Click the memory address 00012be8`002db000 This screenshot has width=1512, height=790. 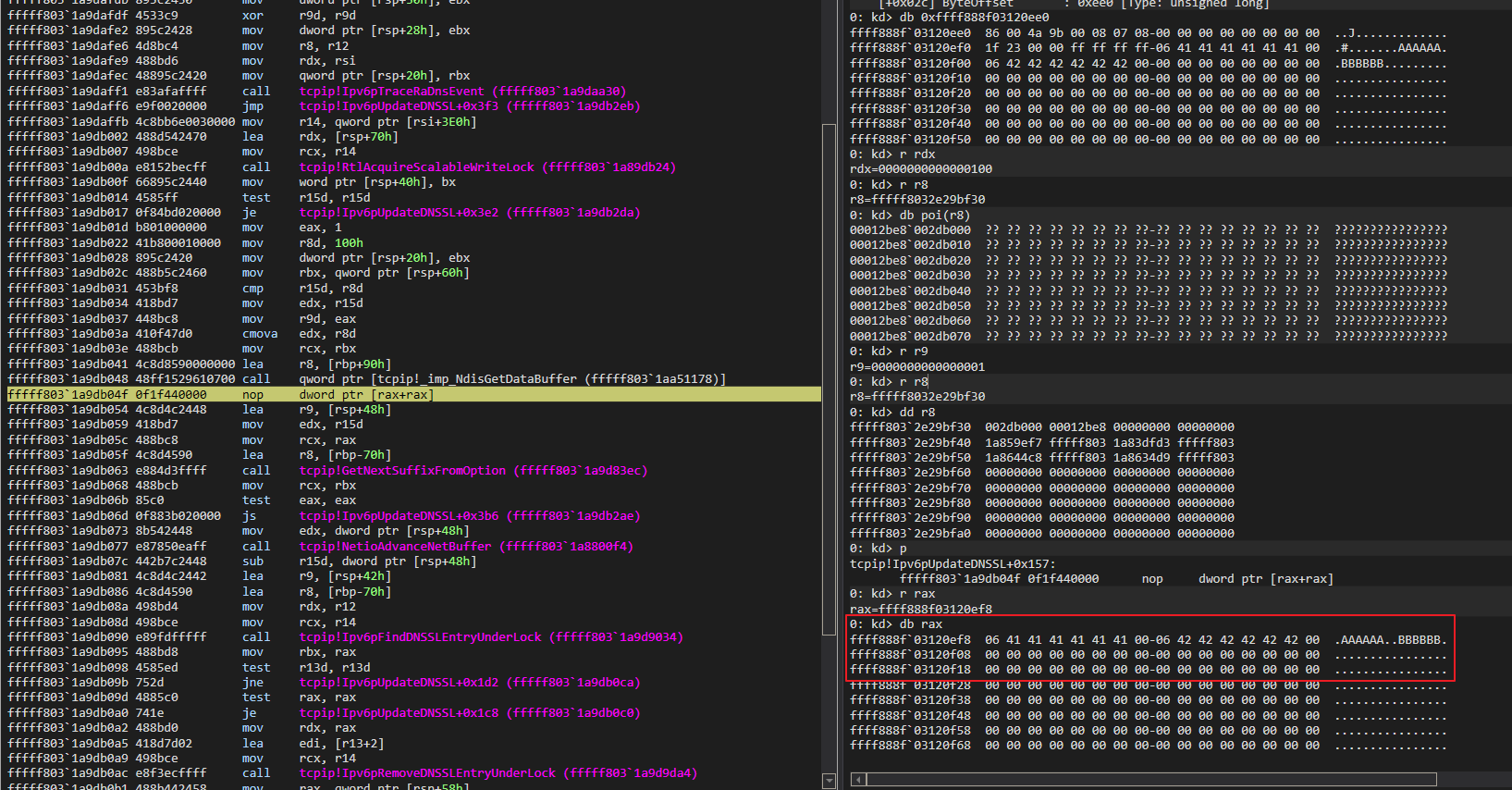click(x=911, y=230)
